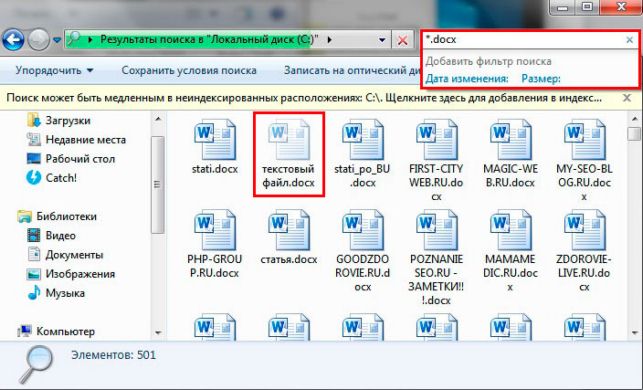Select текстовый файл.docx file

[x=289, y=154]
